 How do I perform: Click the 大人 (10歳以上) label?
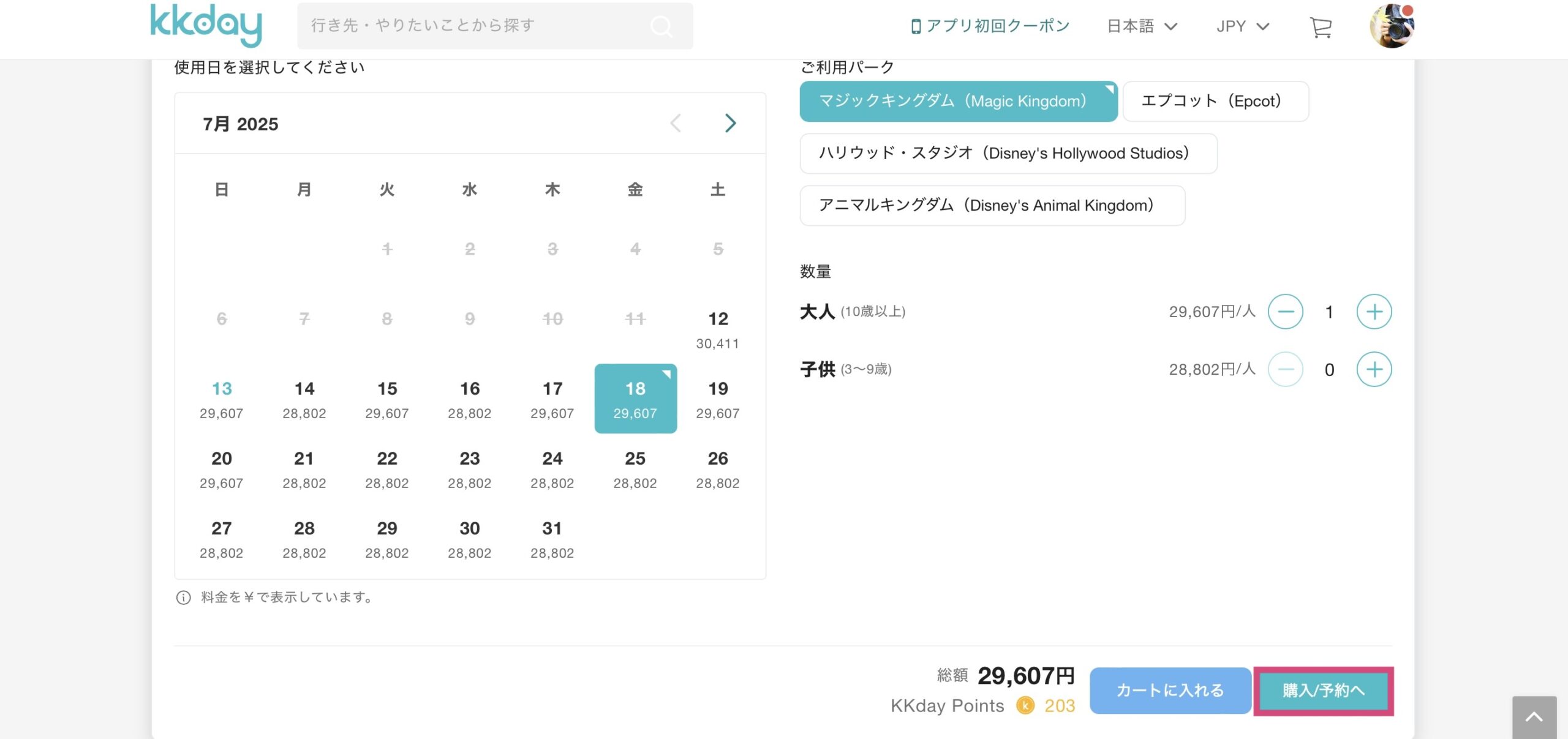[x=853, y=312]
